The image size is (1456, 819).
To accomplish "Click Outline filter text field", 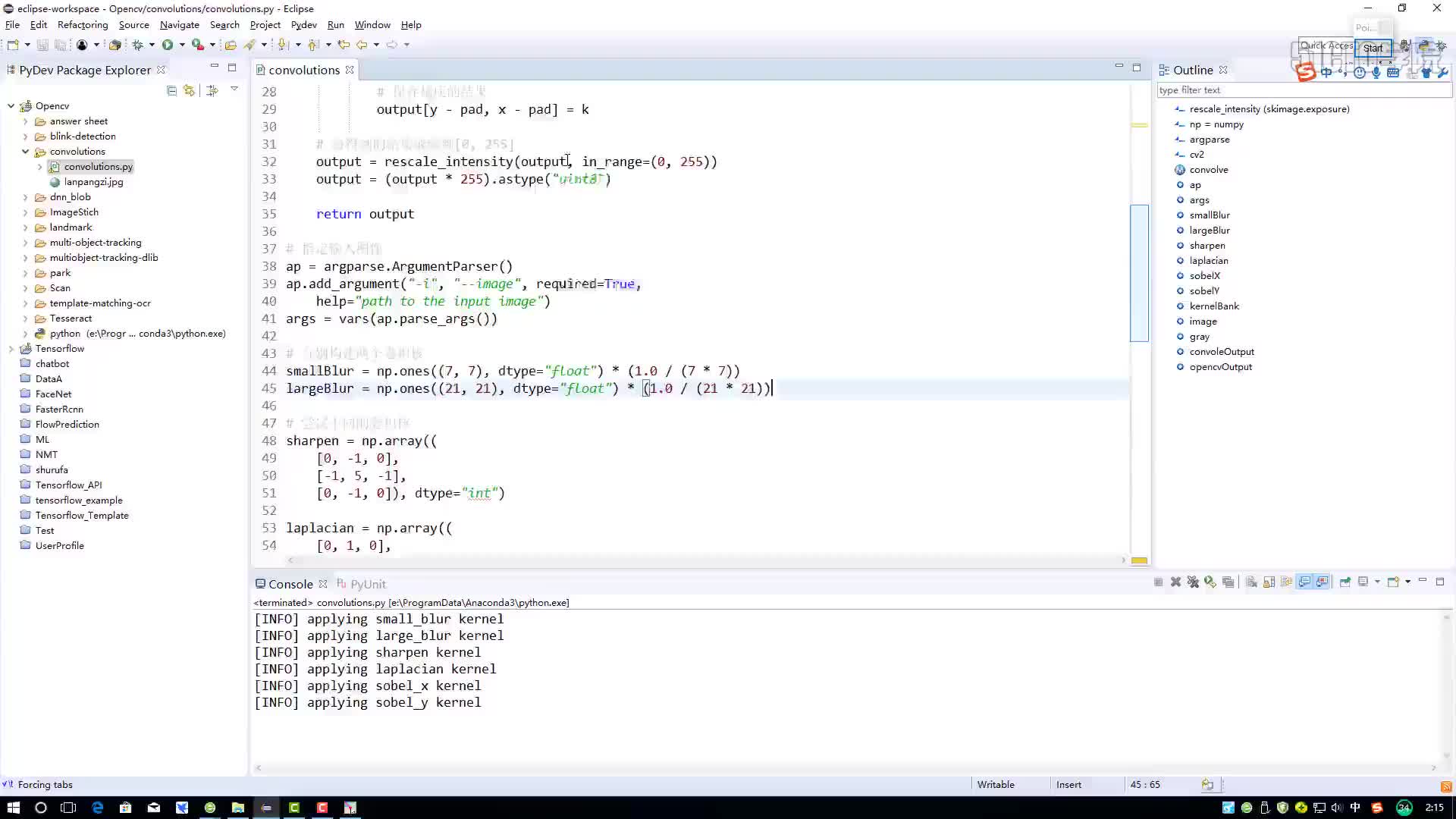I will (x=1304, y=90).
